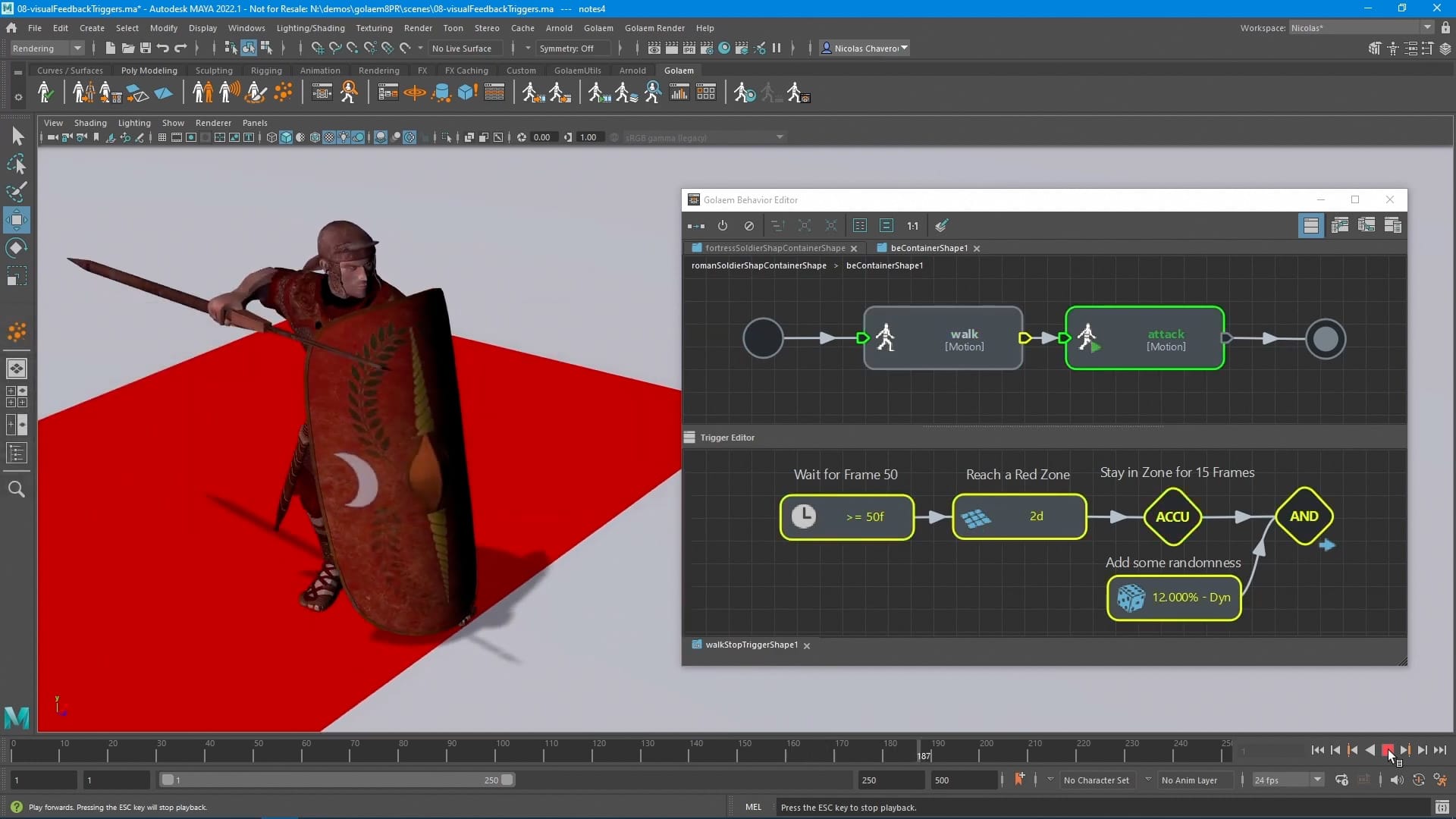Open the Lighting/Shading menu
This screenshot has width=1456, height=819.
310,27
